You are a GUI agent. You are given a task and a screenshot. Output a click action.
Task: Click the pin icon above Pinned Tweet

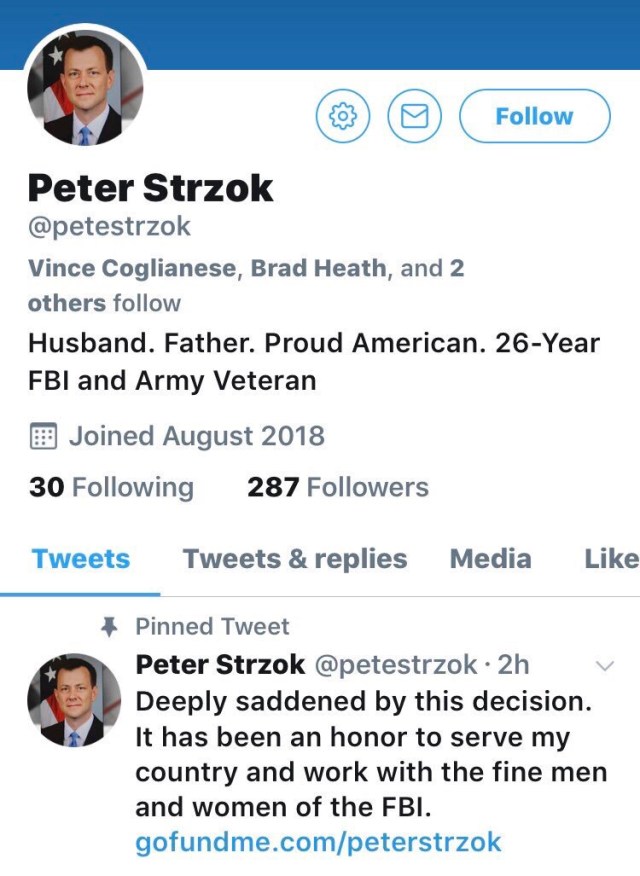pyautogui.click(x=110, y=627)
